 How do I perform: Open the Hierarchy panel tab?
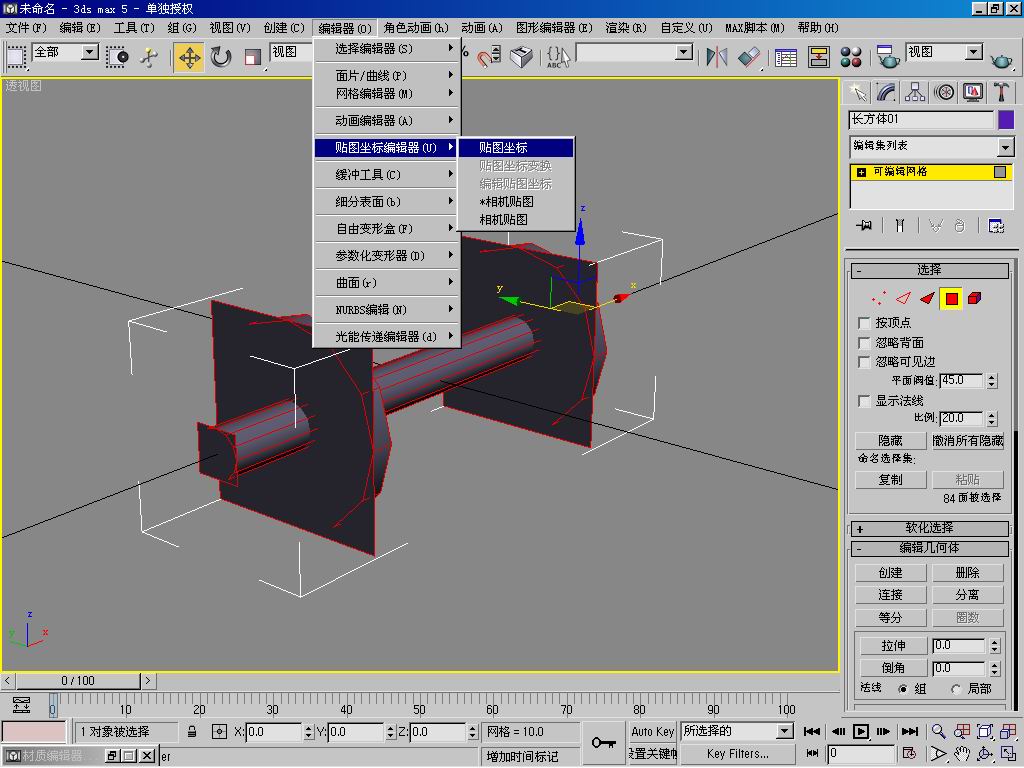coord(915,92)
